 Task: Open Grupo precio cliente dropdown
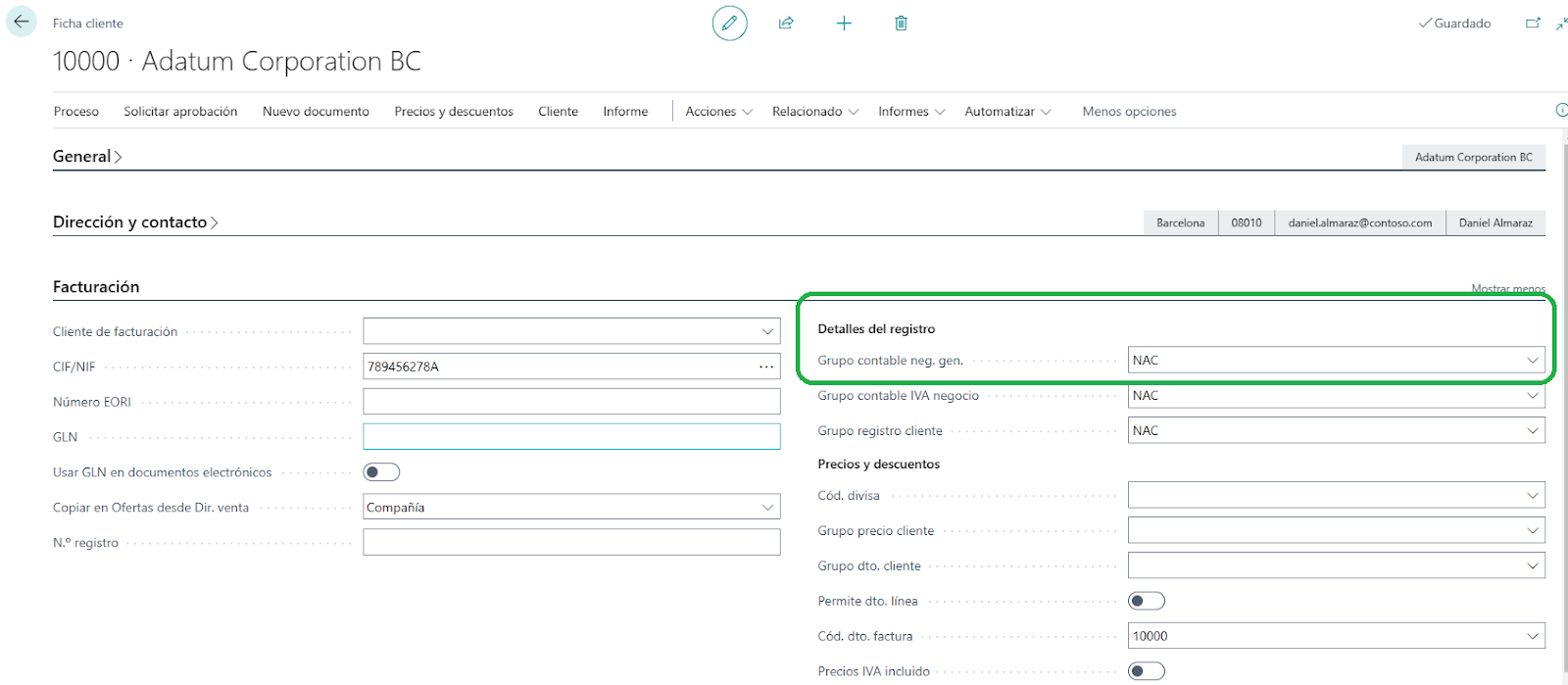[1533, 531]
